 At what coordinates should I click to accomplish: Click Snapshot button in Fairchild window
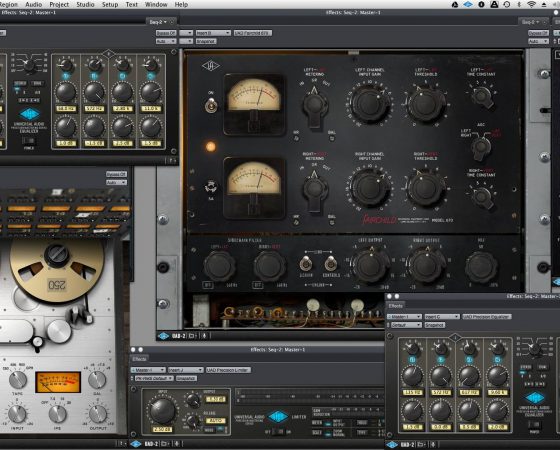point(206,41)
